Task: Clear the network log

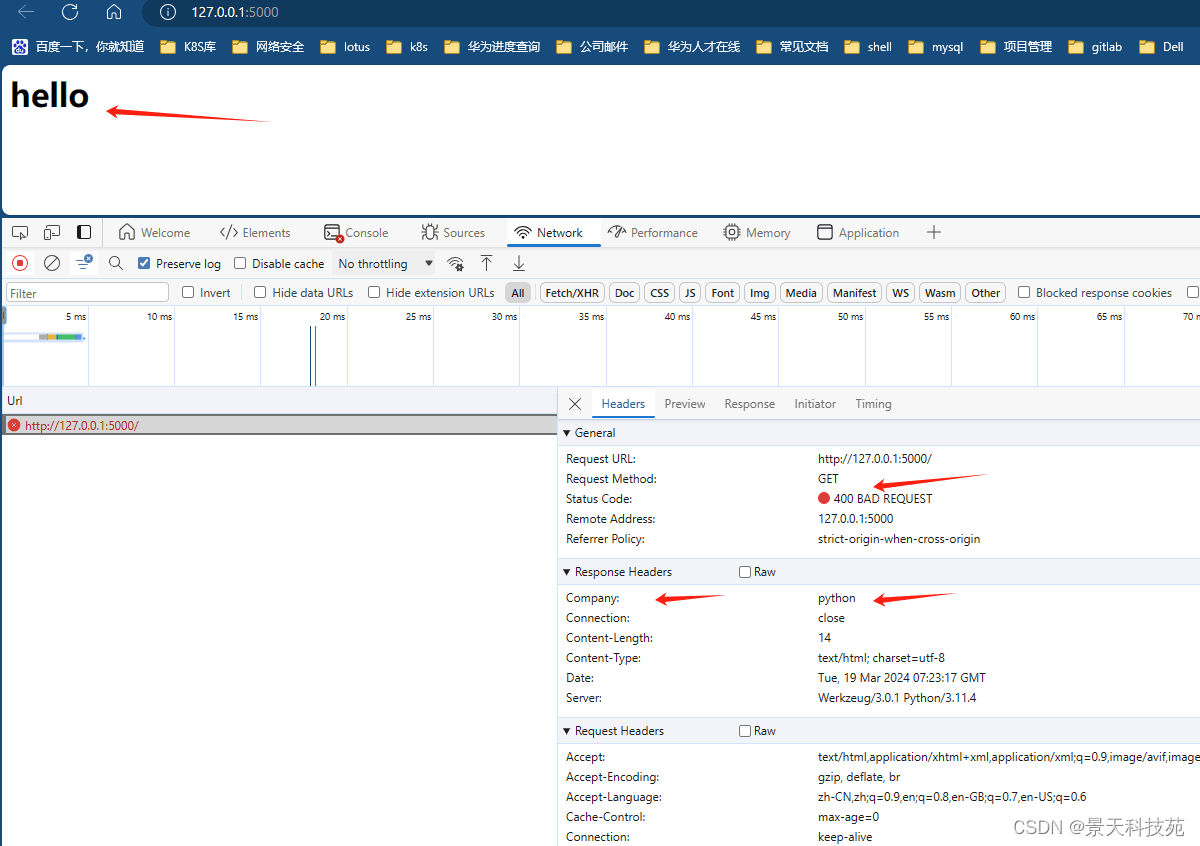Action: pyautogui.click(x=52, y=263)
